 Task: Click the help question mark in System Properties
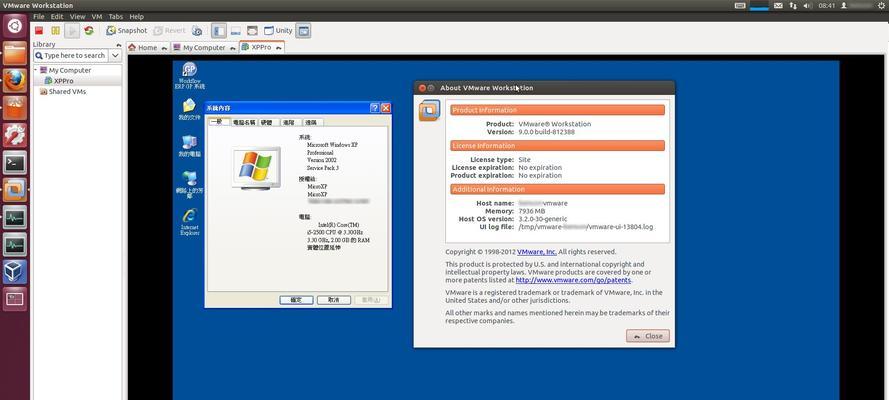pyautogui.click(x=374, y=108)
